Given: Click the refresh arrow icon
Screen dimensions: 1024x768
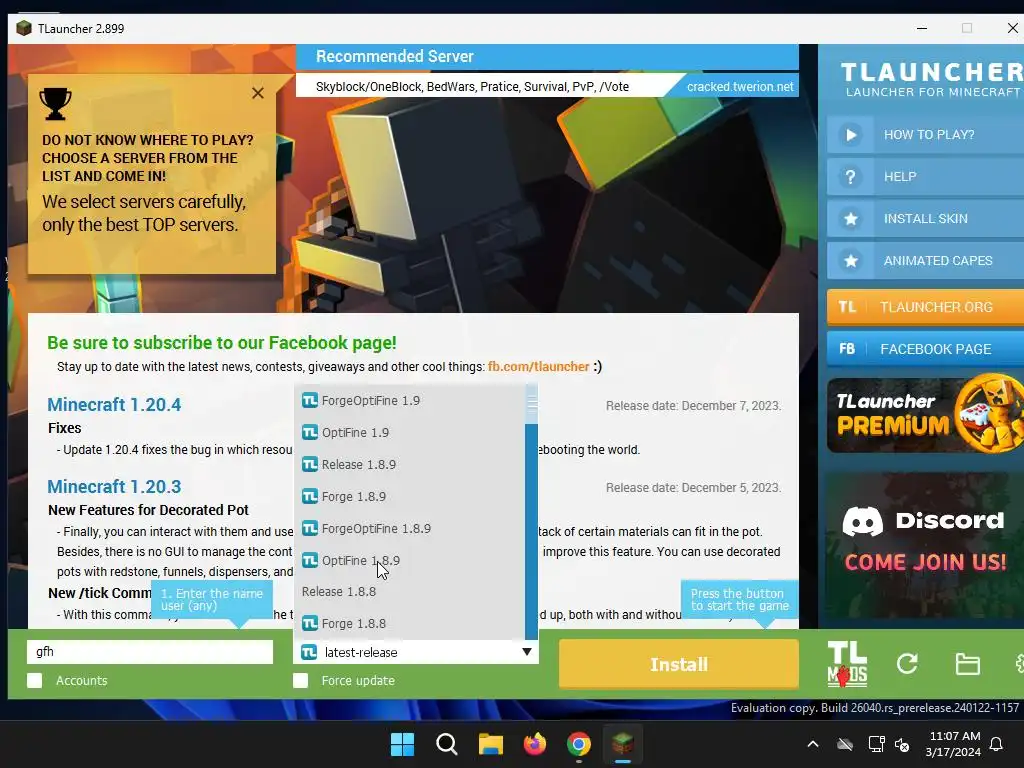Looking at the screenshot, I should tap(907, 664).
